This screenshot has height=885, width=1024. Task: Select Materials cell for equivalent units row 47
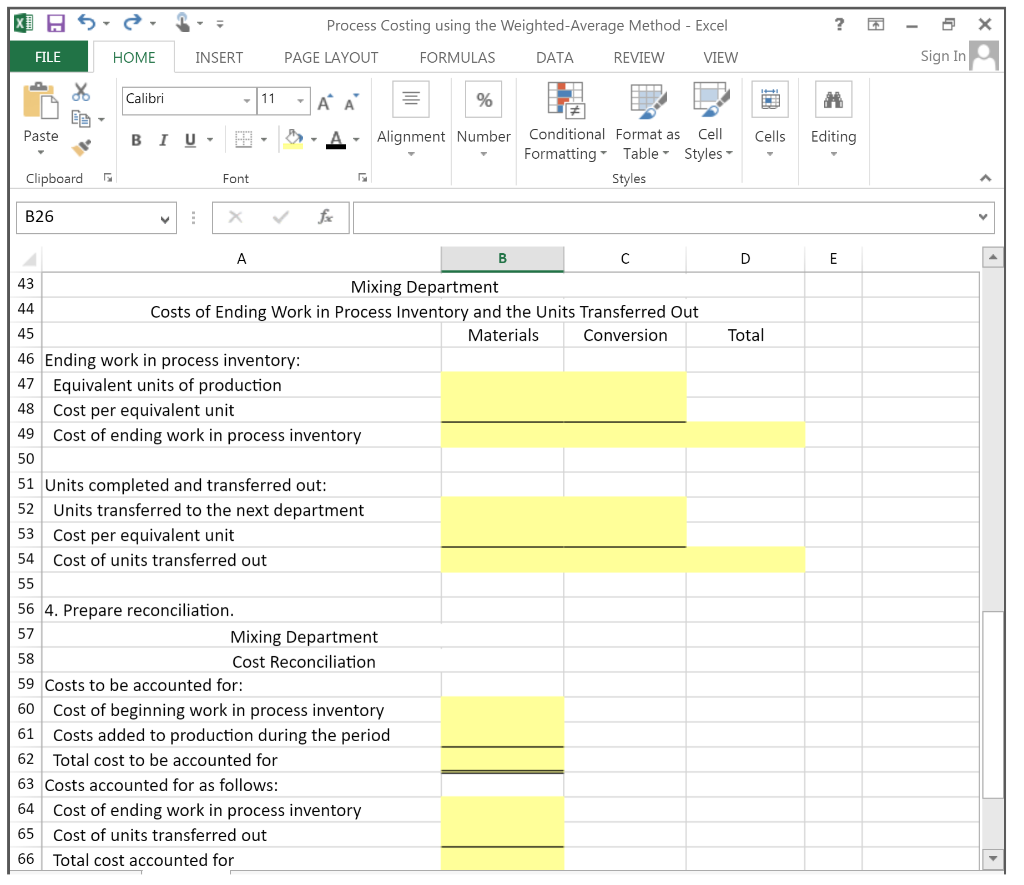[502, 385]
